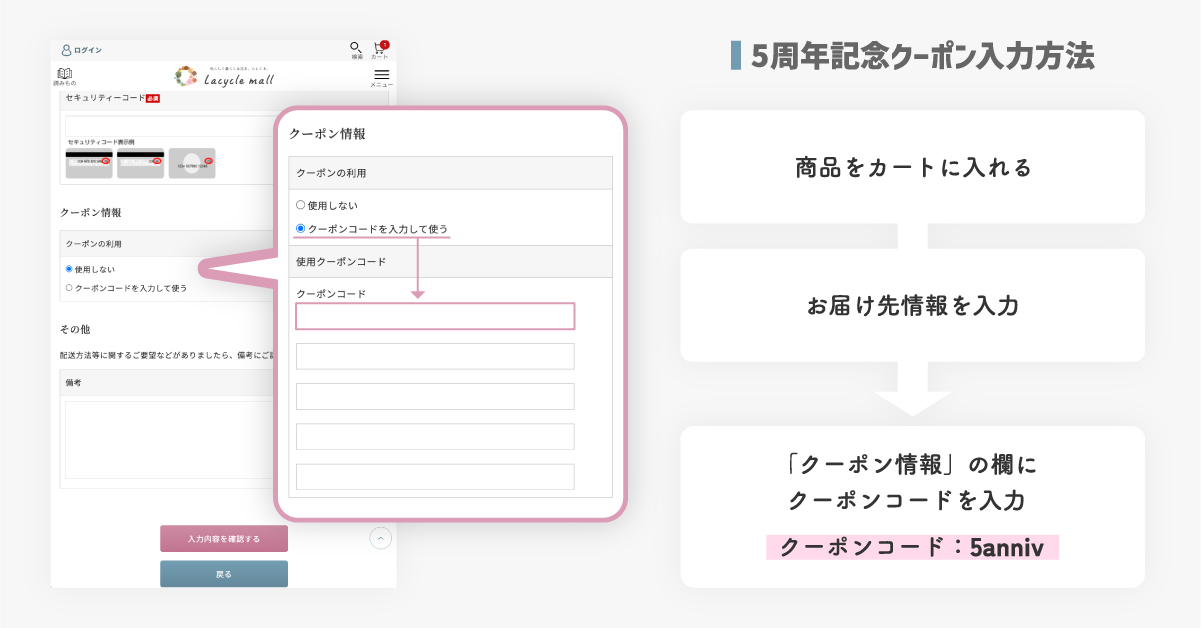Click the security code input field
The height and width of the screenshot is (628, 1201).
coord(165,126)
